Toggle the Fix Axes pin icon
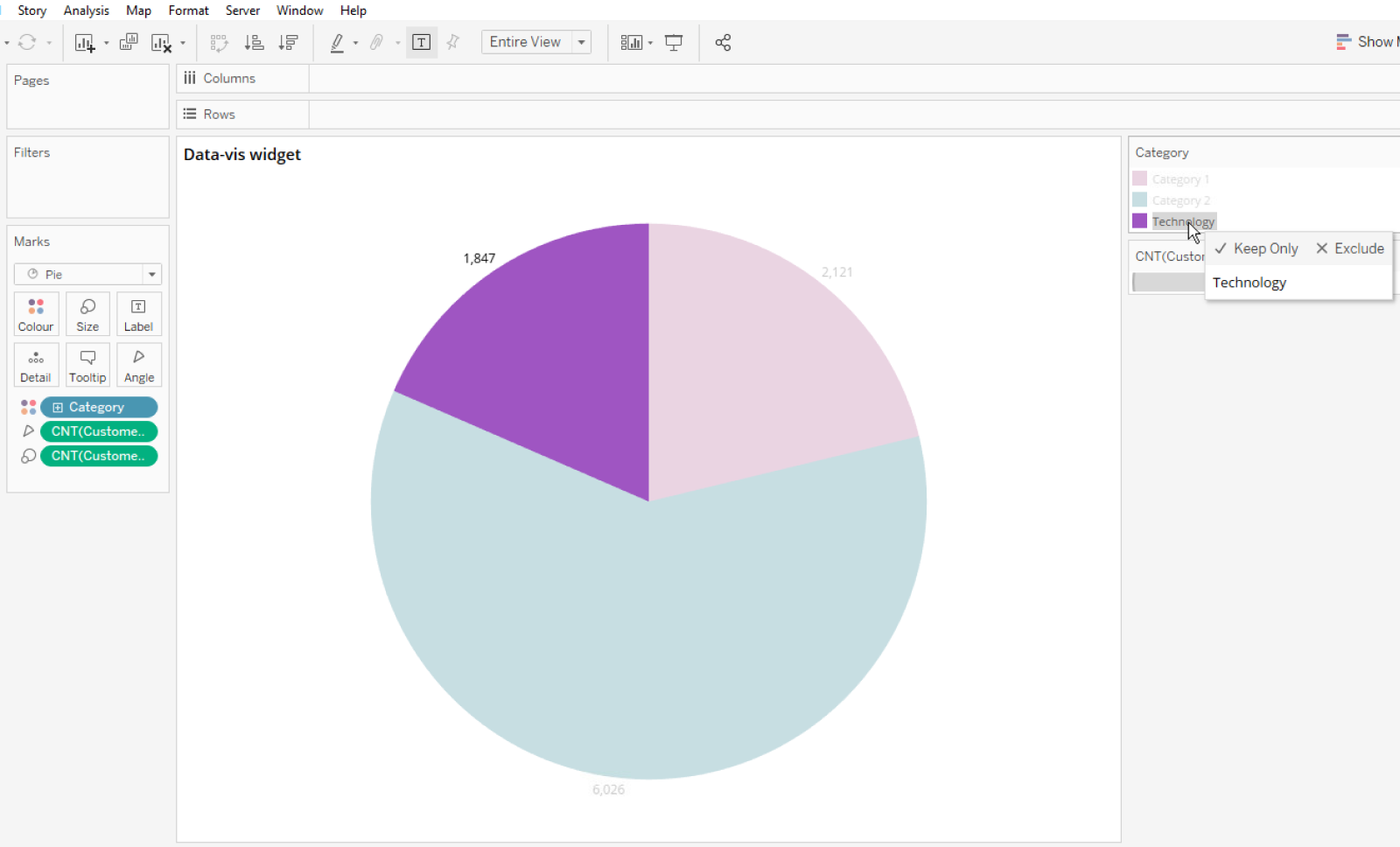Screen dimensions: 1400x847 coord(453,41)
